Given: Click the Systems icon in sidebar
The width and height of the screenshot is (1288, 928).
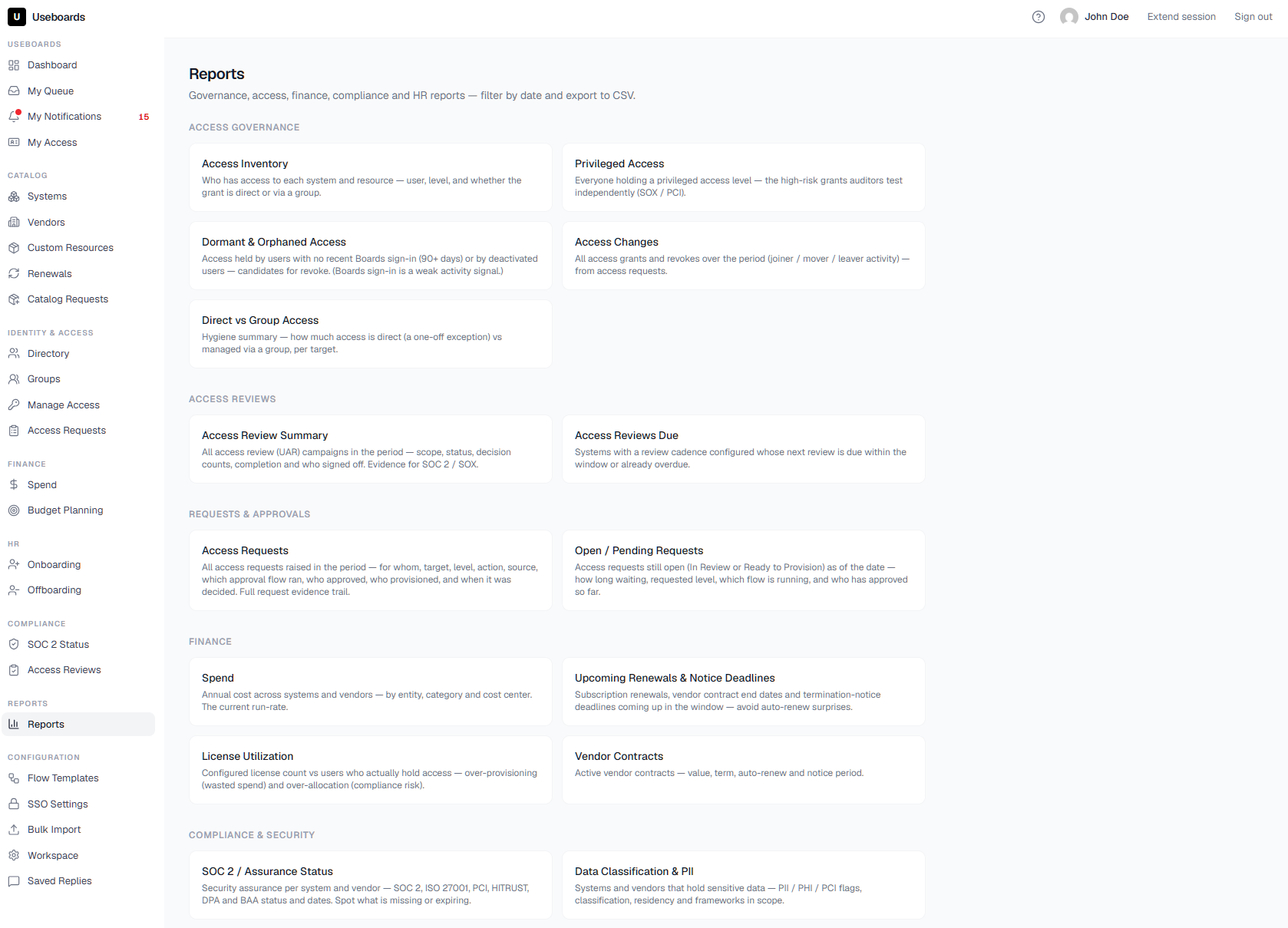Looking at the screenshot, I should (14, 196).
